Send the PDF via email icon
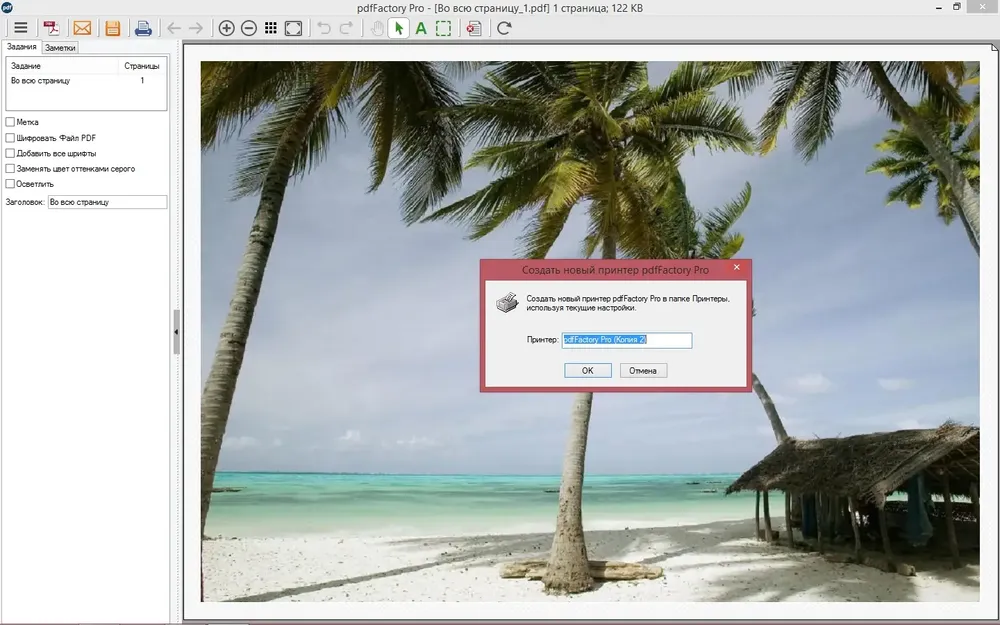The height and width of the screenshot is (625, 1000). [x=82, y=28]
